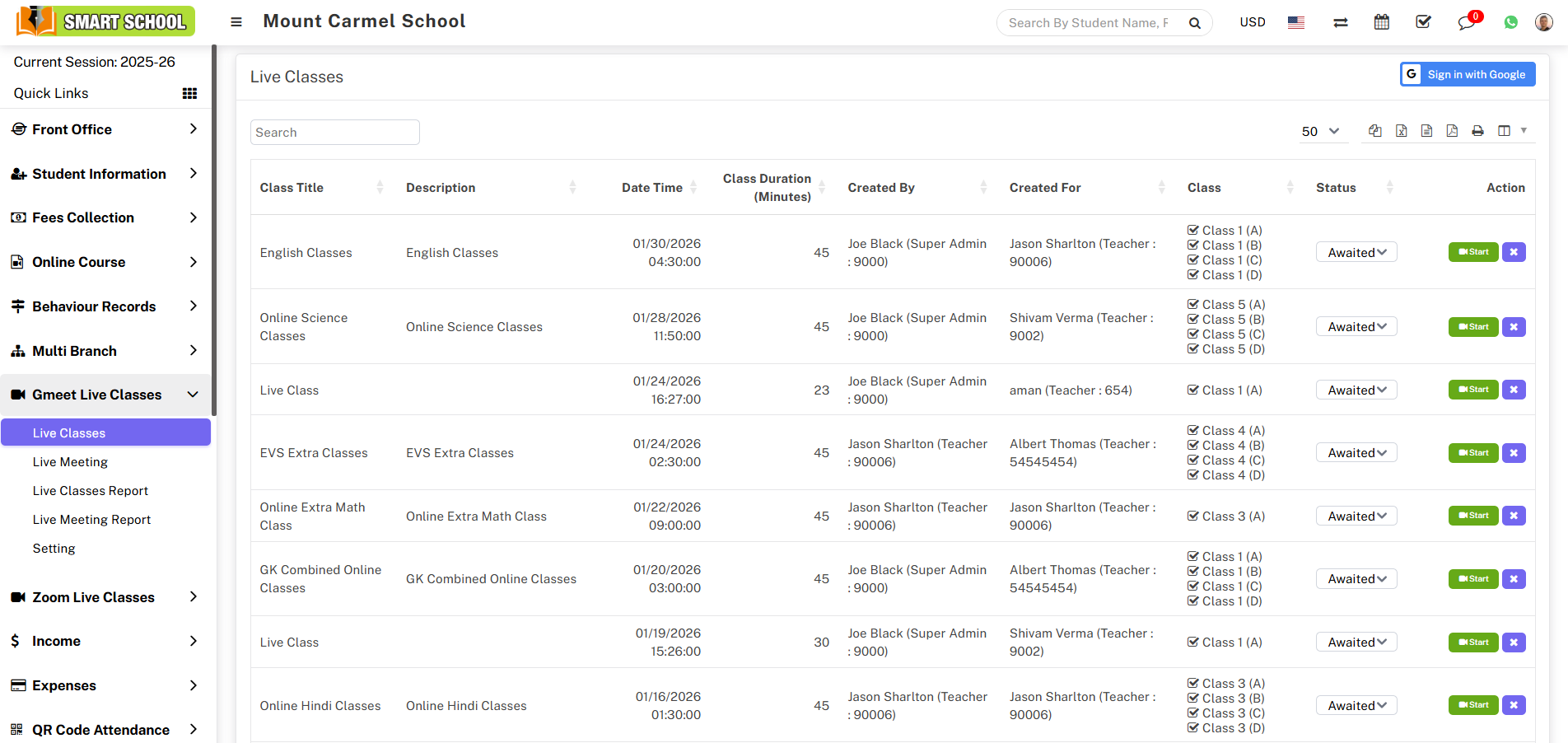Open the Awaited status dropdown for English Classes
This screenshot has height=743, width=1568.
point(1356,252)
